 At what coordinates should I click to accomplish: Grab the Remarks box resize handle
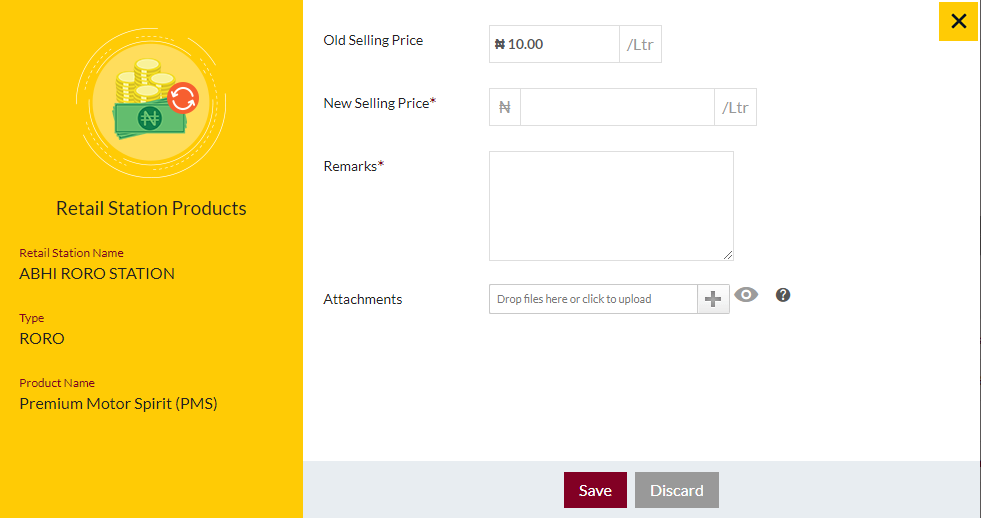click(x=728, y=255)
